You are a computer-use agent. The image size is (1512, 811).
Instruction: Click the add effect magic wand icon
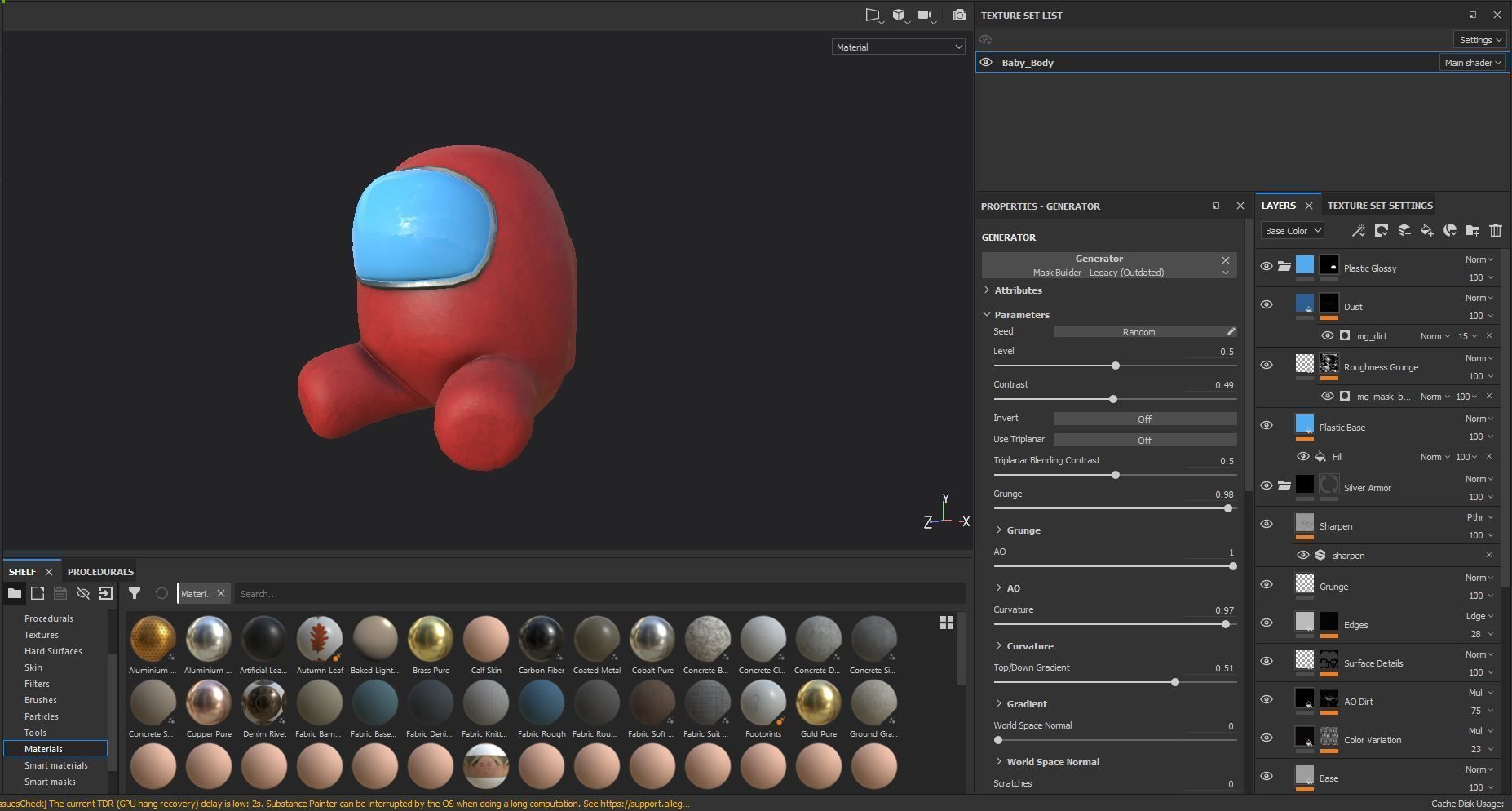click(1359, 231)
